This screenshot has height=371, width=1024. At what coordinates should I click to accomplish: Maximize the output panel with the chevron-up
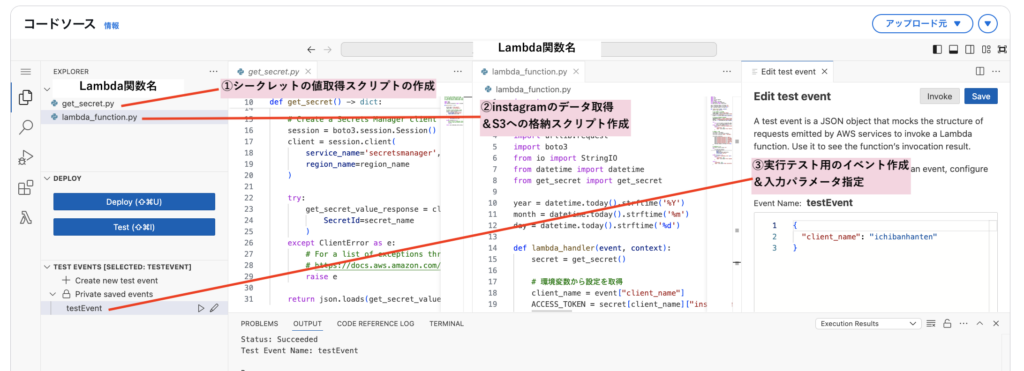tap(980, 323)
